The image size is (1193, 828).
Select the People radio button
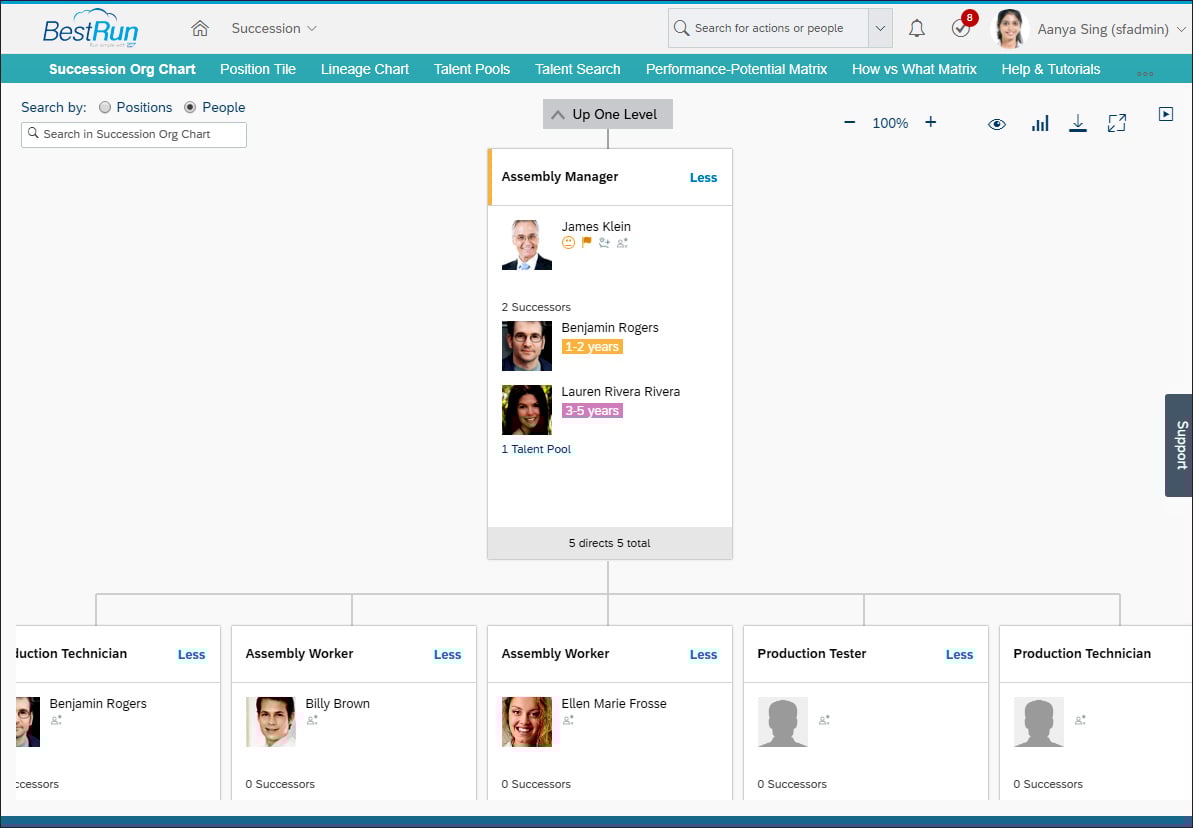tap(190, 107)
